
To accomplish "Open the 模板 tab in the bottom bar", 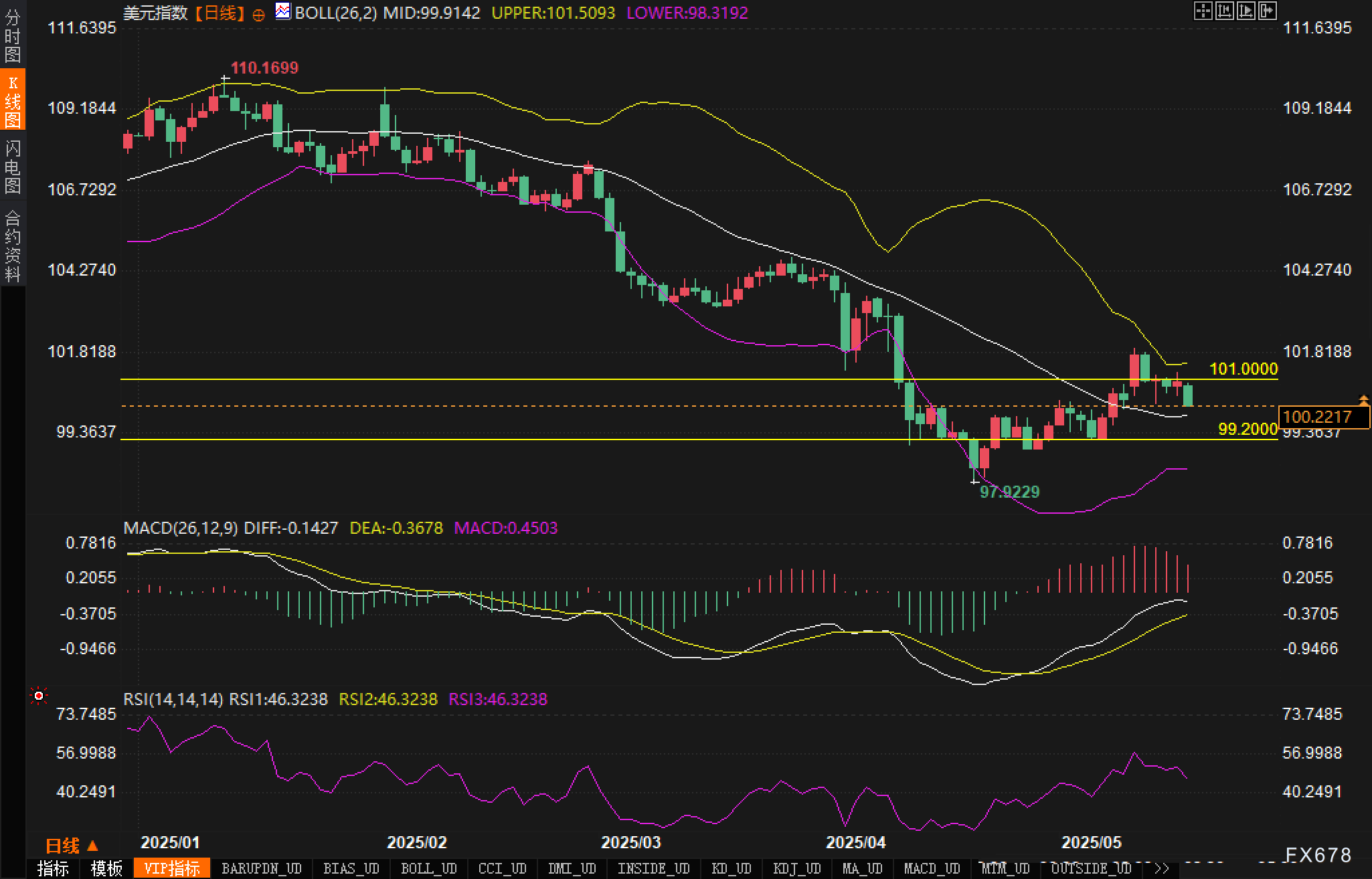I will [107, 868].
